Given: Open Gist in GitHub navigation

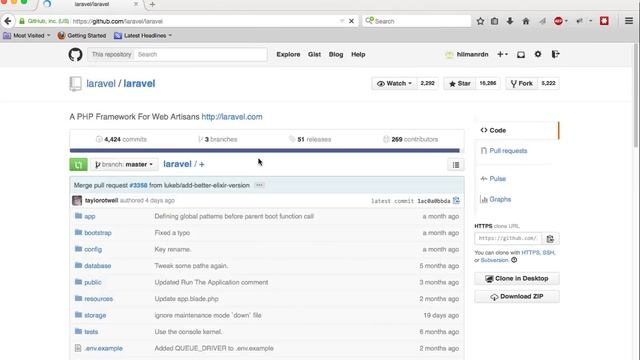Looking at the screenshot, I should [x=314, y=54].
